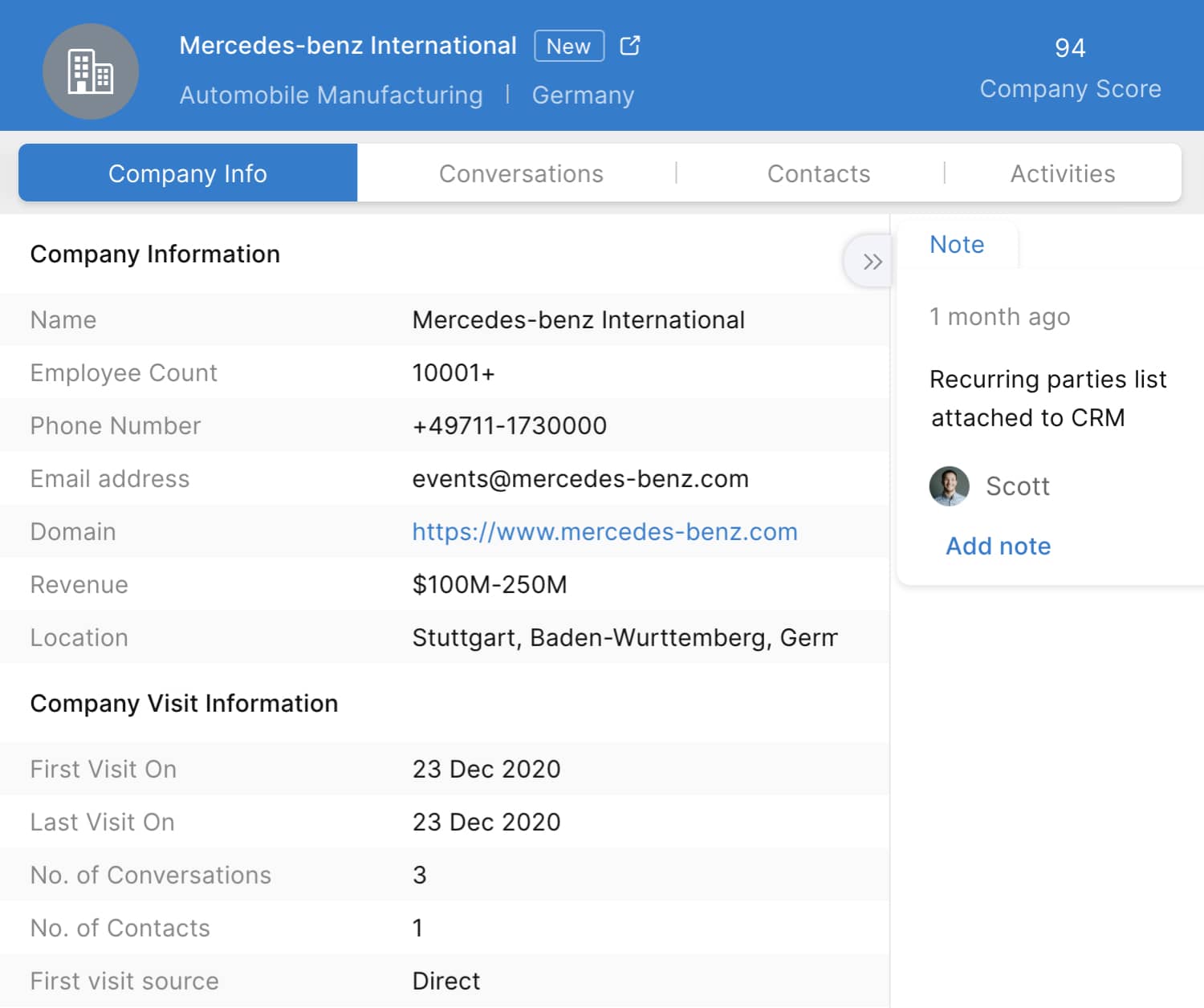This screenshot has width=1204, height=1008.
Task: Collapse the note panel with double chevron
Action: click(x=872, y=262)
